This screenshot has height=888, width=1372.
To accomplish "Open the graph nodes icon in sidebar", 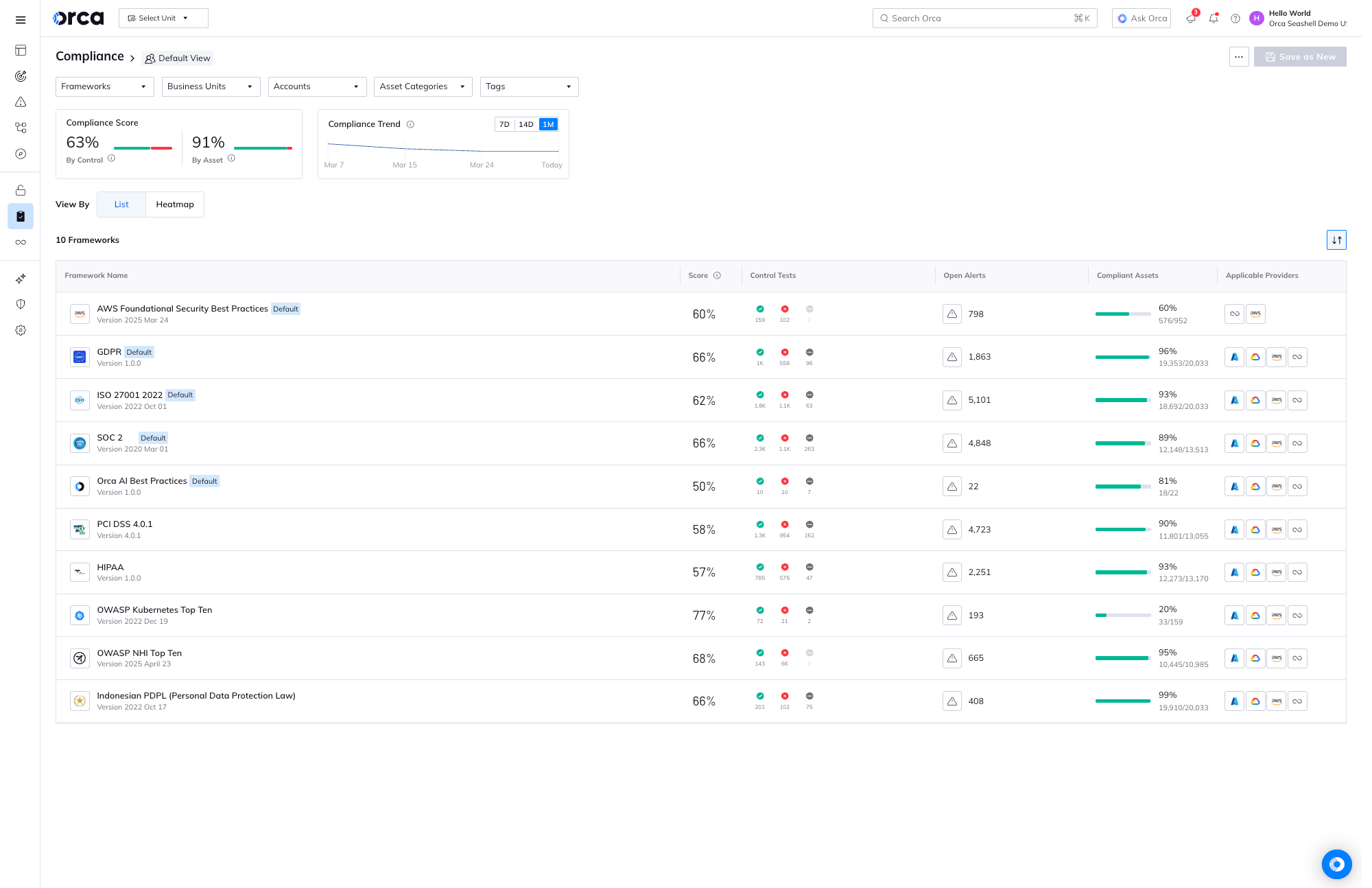I will [21, 128].
